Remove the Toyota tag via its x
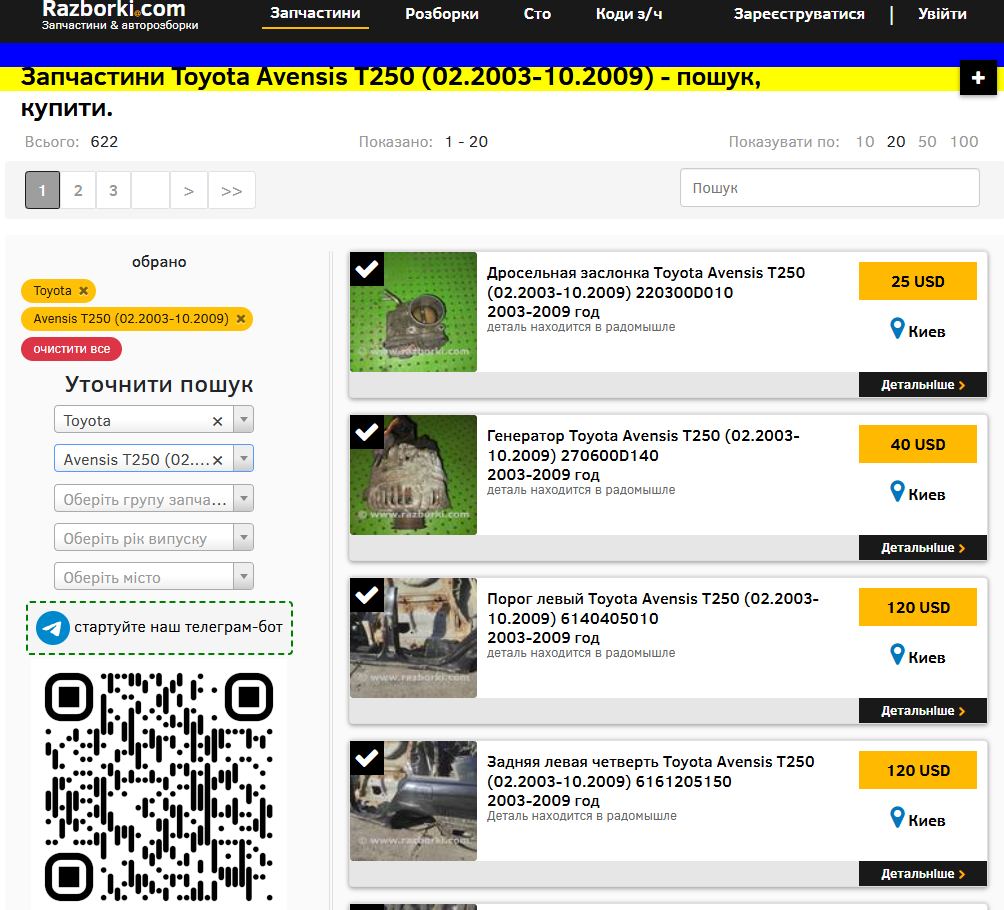This screenshot has height=910, width=1004. 83,291
